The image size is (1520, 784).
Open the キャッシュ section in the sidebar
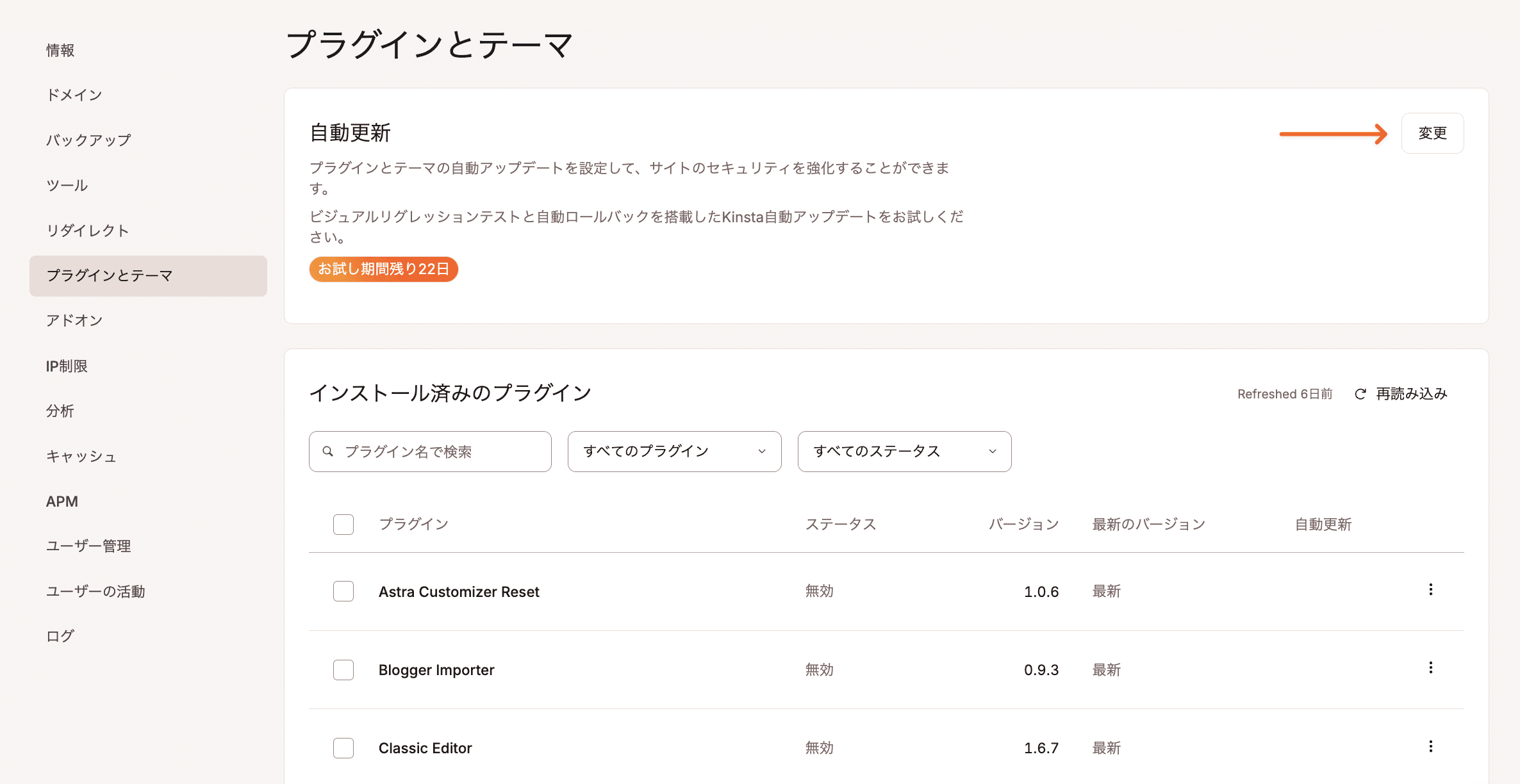point(81,457)
